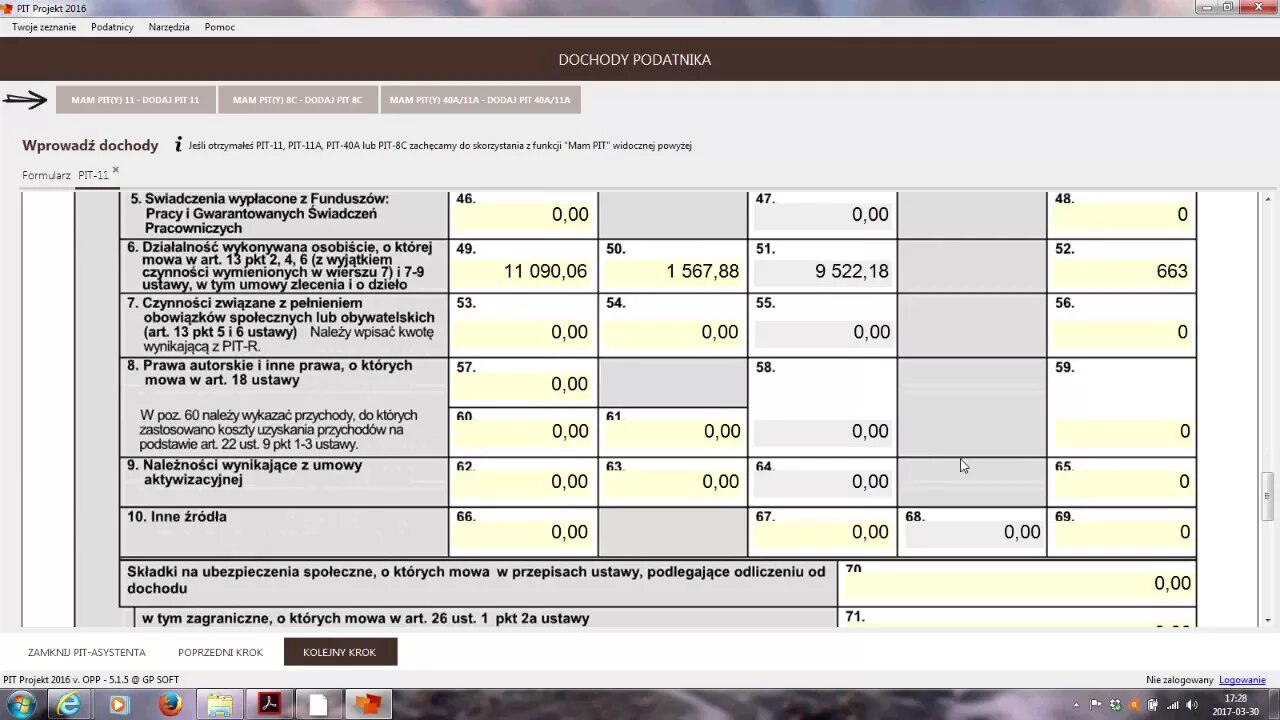Click the orange Avast tray icon

click(x=1134, y=704)
